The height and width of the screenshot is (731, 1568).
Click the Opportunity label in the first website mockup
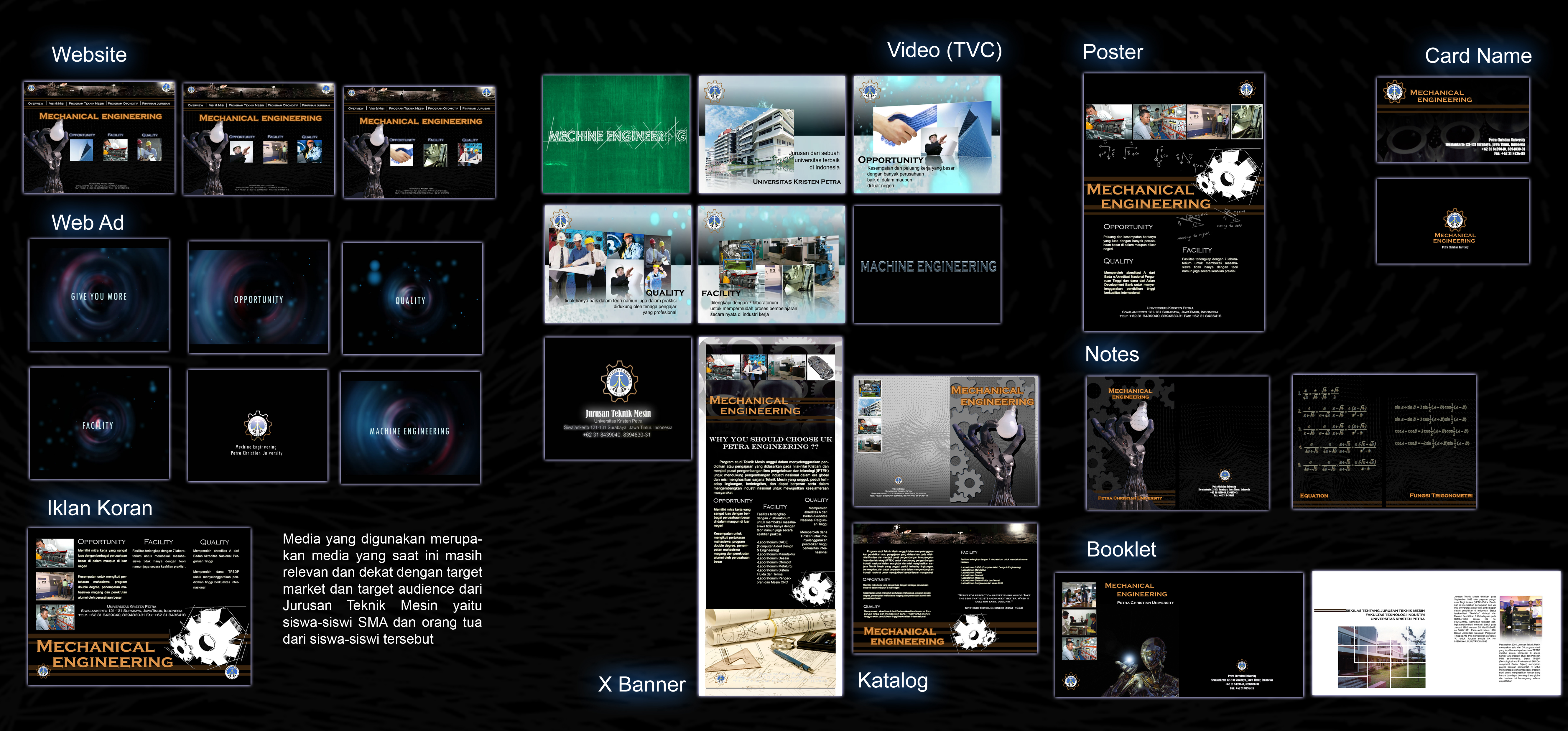pos(82,135)
